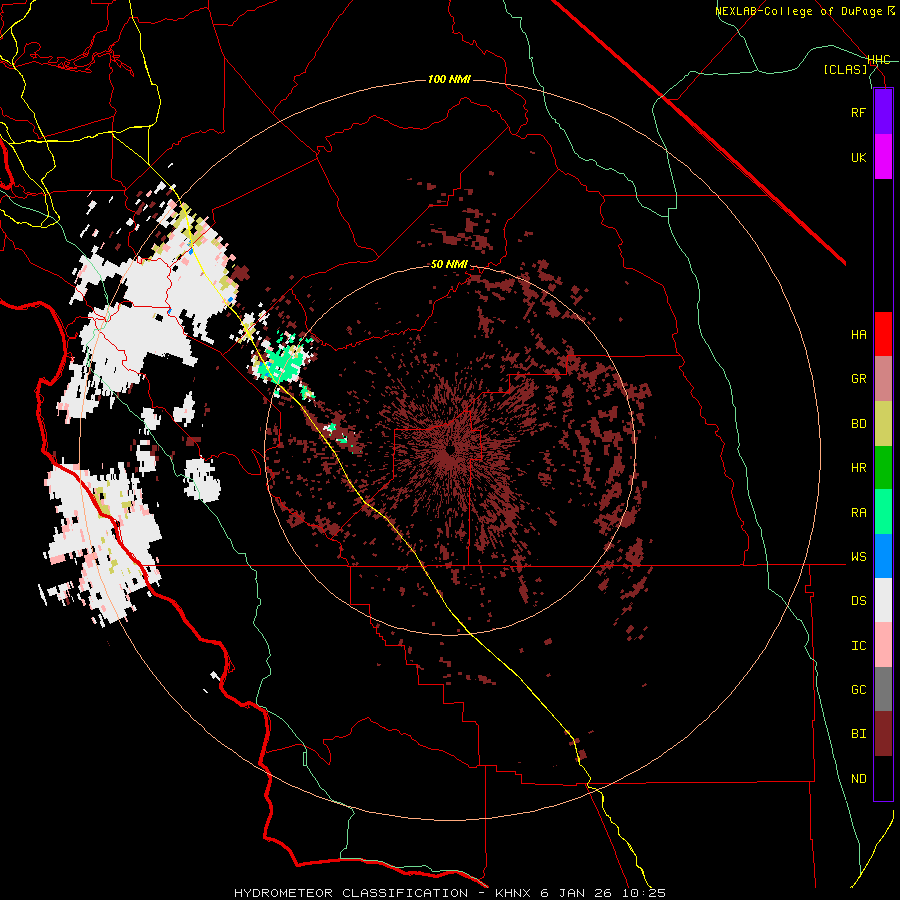Click the [CLAS] legend header
This screenshot has height=900, width=900.
click(845, 70)
